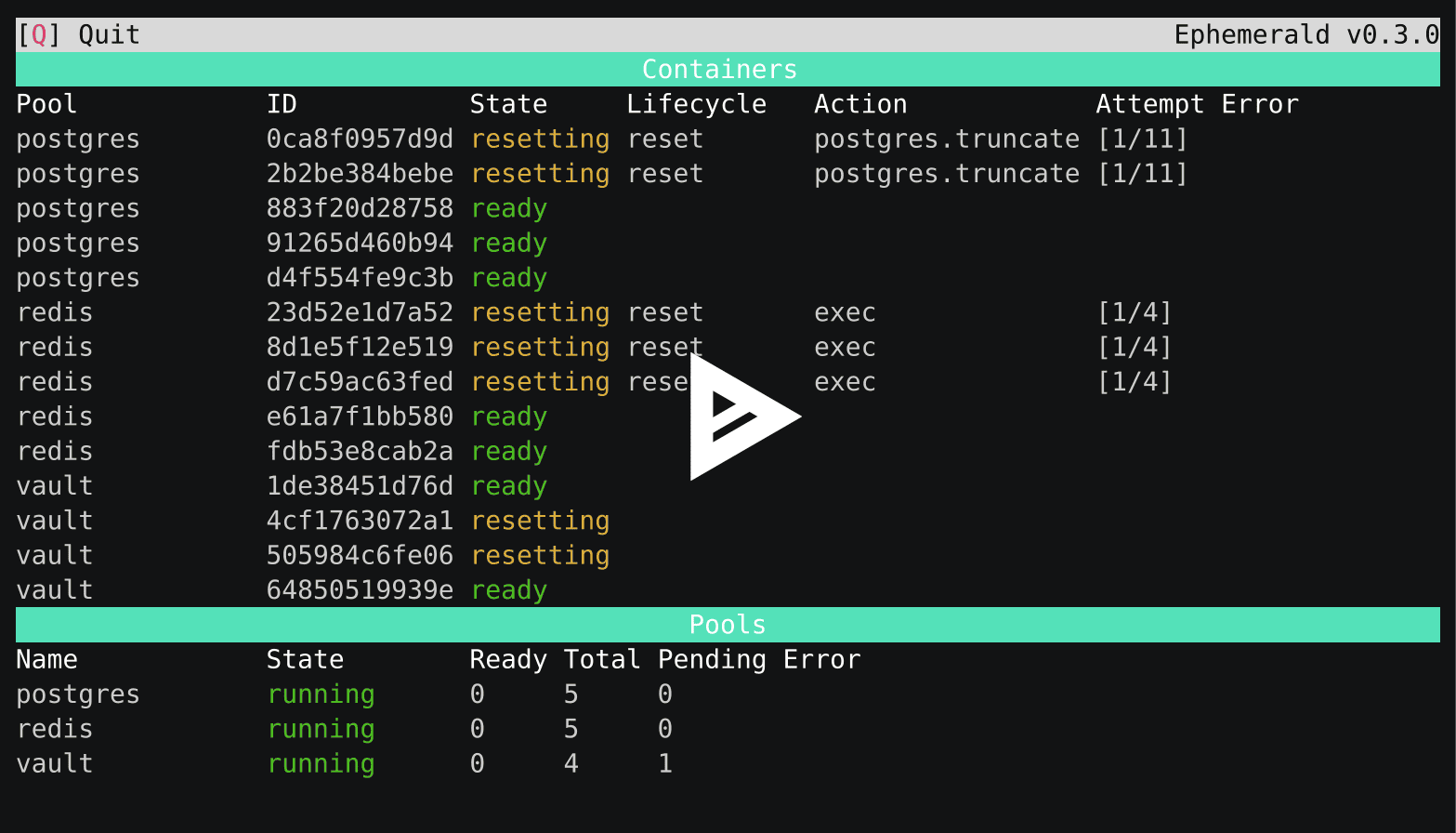Viewport: 1456px width, 833px height.
Task: Click the Pools Name column header
Action: pos(47,659)
